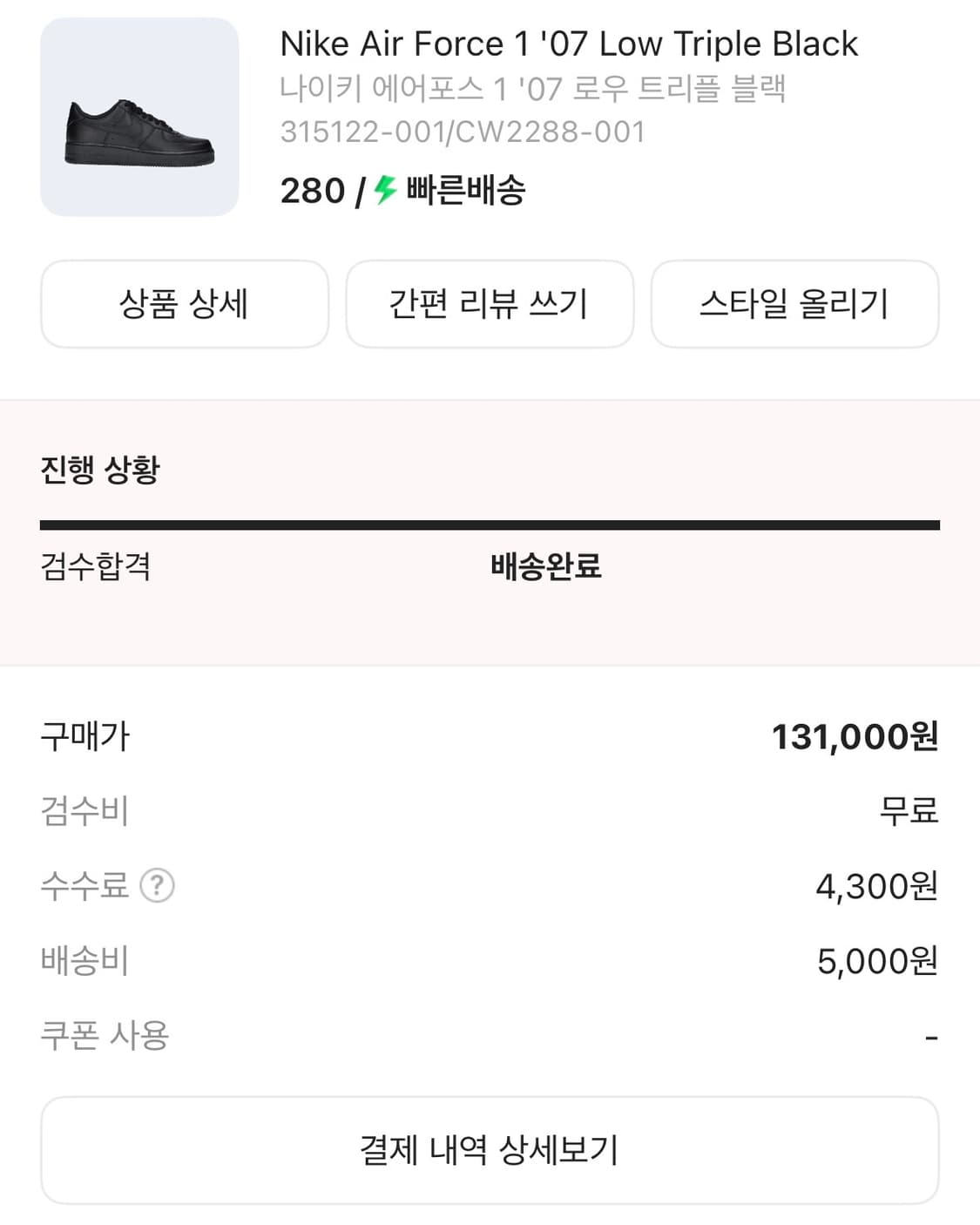This screenshot has height=1225, width=980.
Task: Select the 쿠폰 사용 row label
Action: [x=105, y=1035]
